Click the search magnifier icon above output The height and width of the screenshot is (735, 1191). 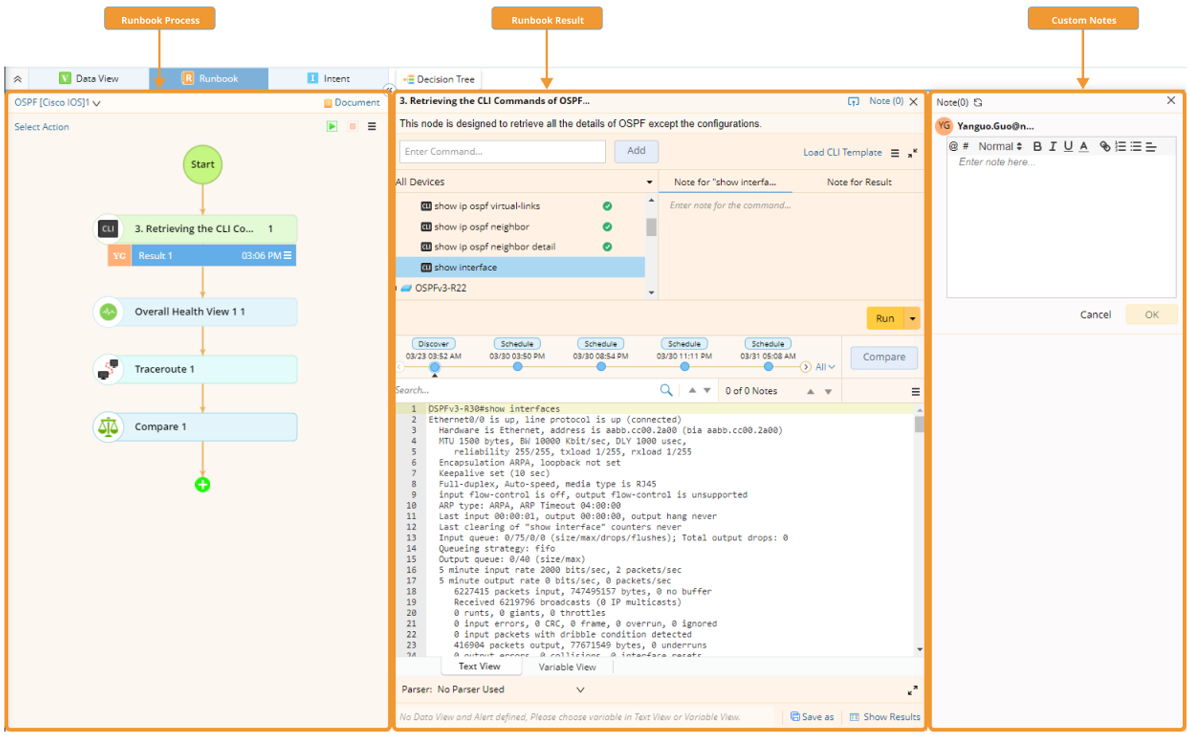[666, 391]
